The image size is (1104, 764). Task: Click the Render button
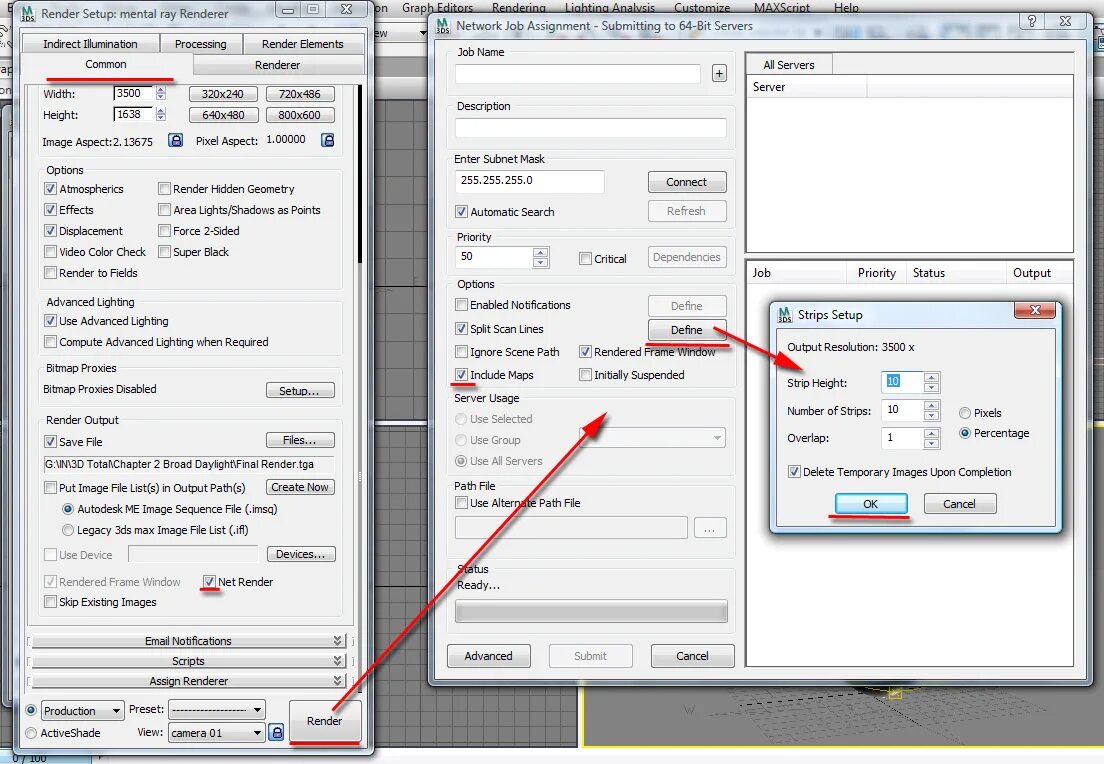(325, 719)
